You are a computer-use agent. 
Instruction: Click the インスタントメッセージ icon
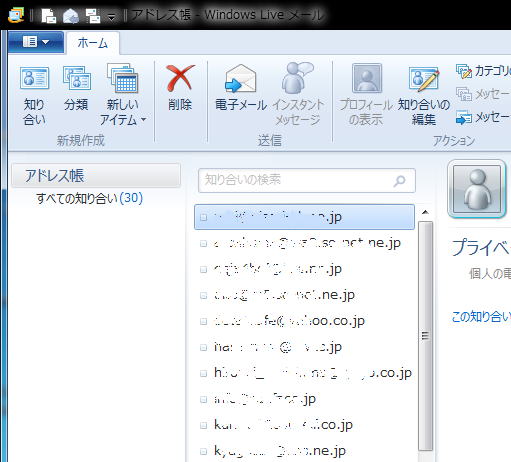pos(298,79)
